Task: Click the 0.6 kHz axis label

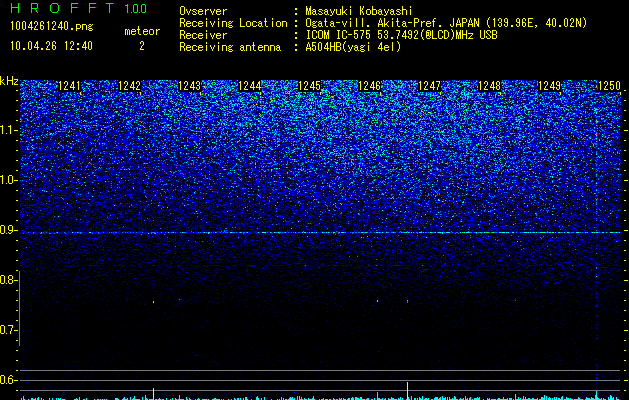Action: coord(8,380)
